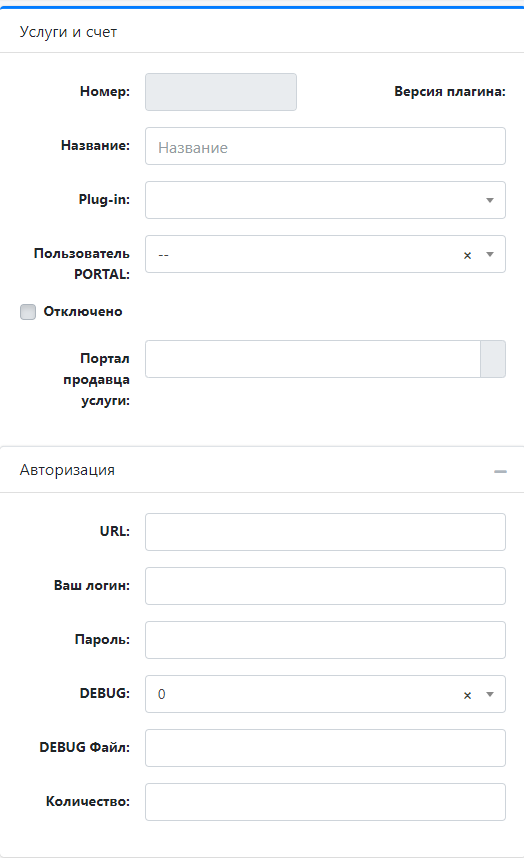Collapse the Авторизация panel with the minus icon
The height and width of the screenshot is (858, 524).
(x=500, y=471)
